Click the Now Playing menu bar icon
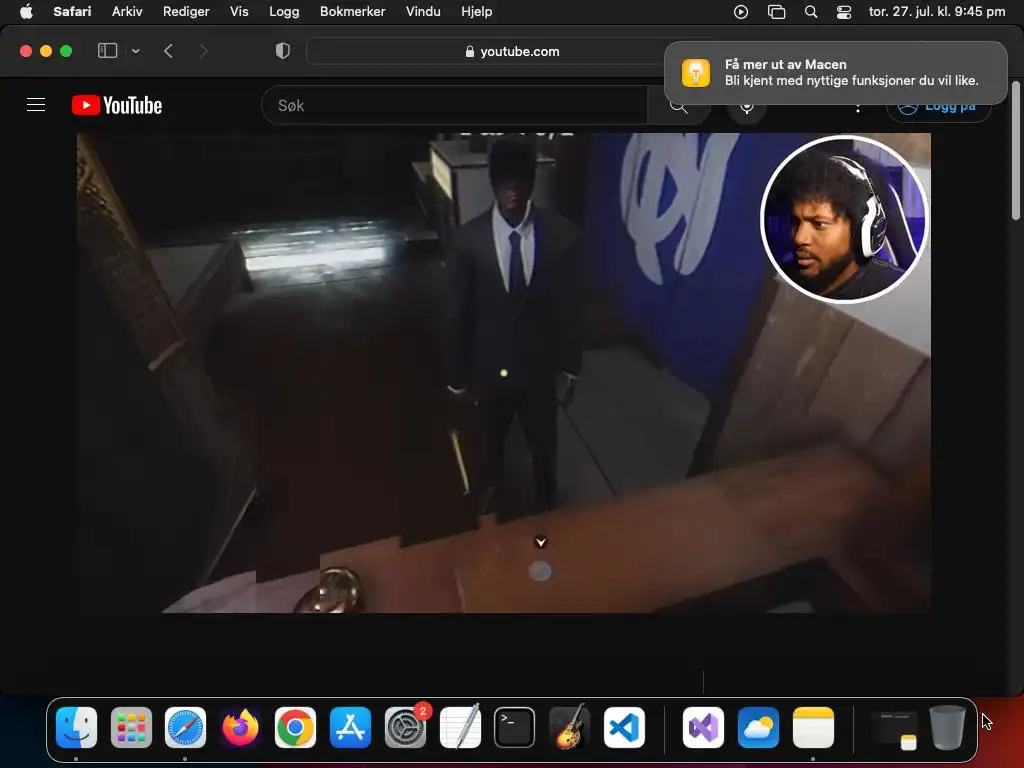1024x768 pixels. click(741, 11)
